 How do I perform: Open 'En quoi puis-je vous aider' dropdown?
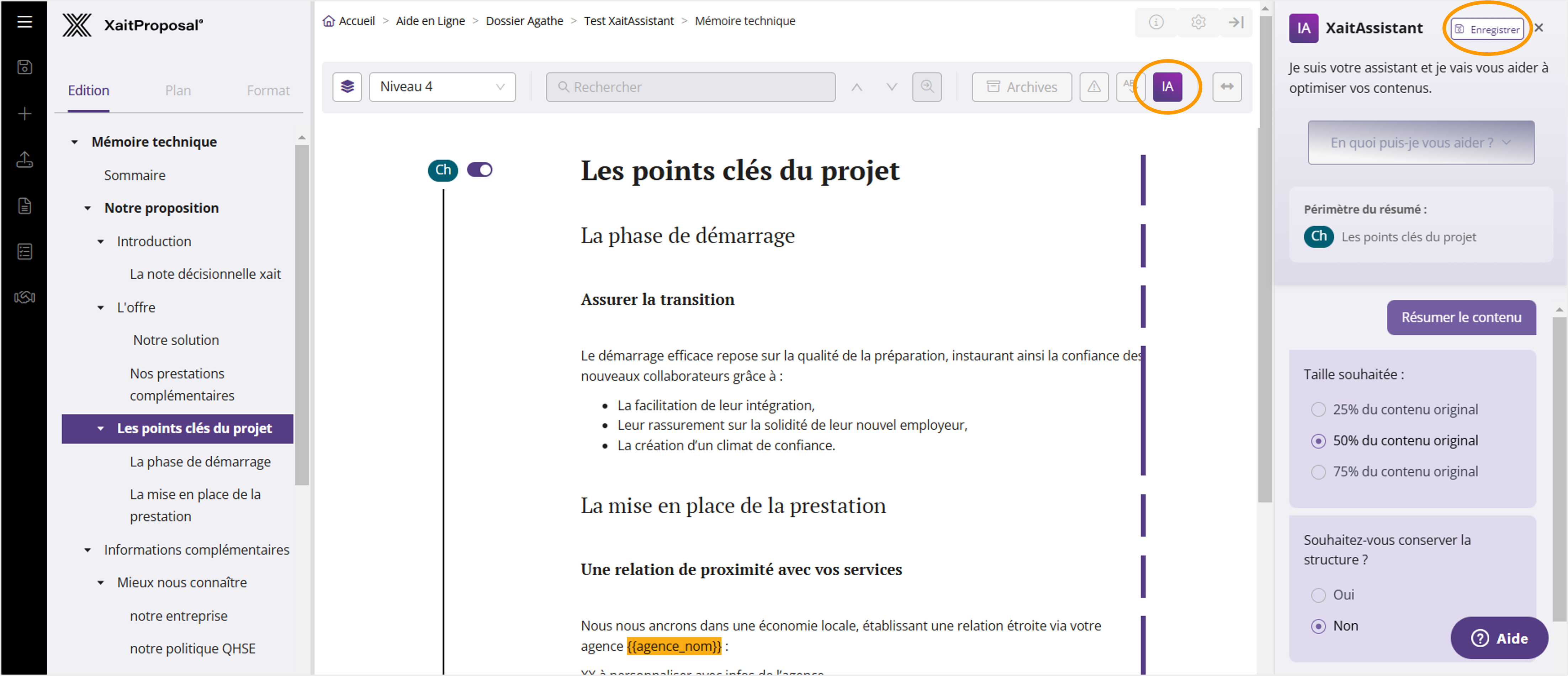1420,142
